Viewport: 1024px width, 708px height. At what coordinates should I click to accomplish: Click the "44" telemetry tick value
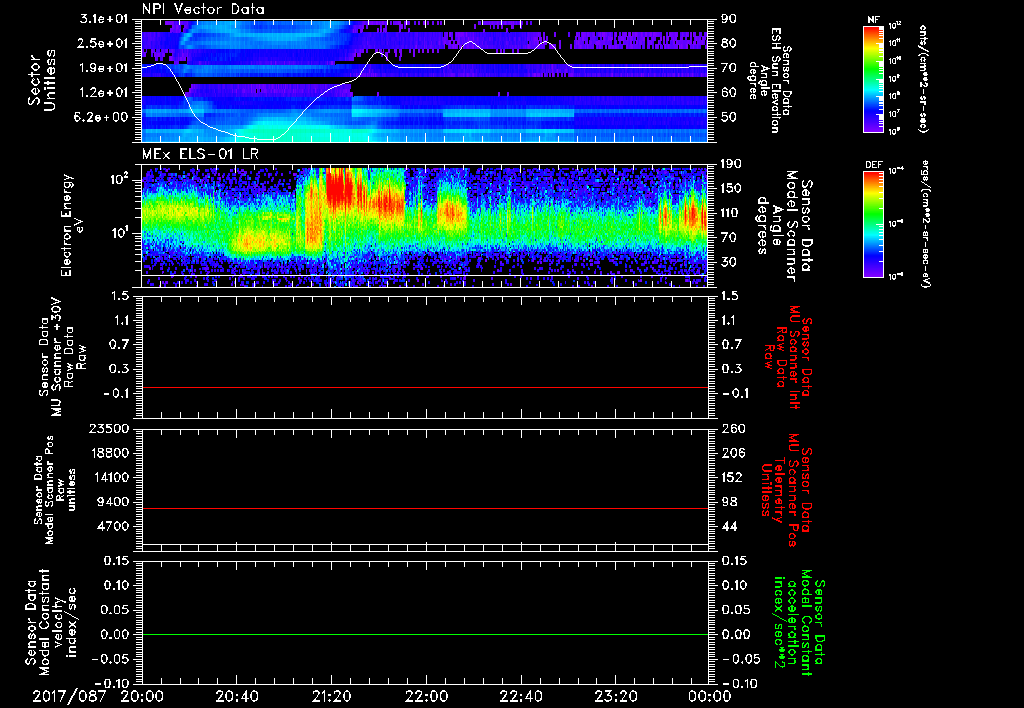tap(728, 526)
